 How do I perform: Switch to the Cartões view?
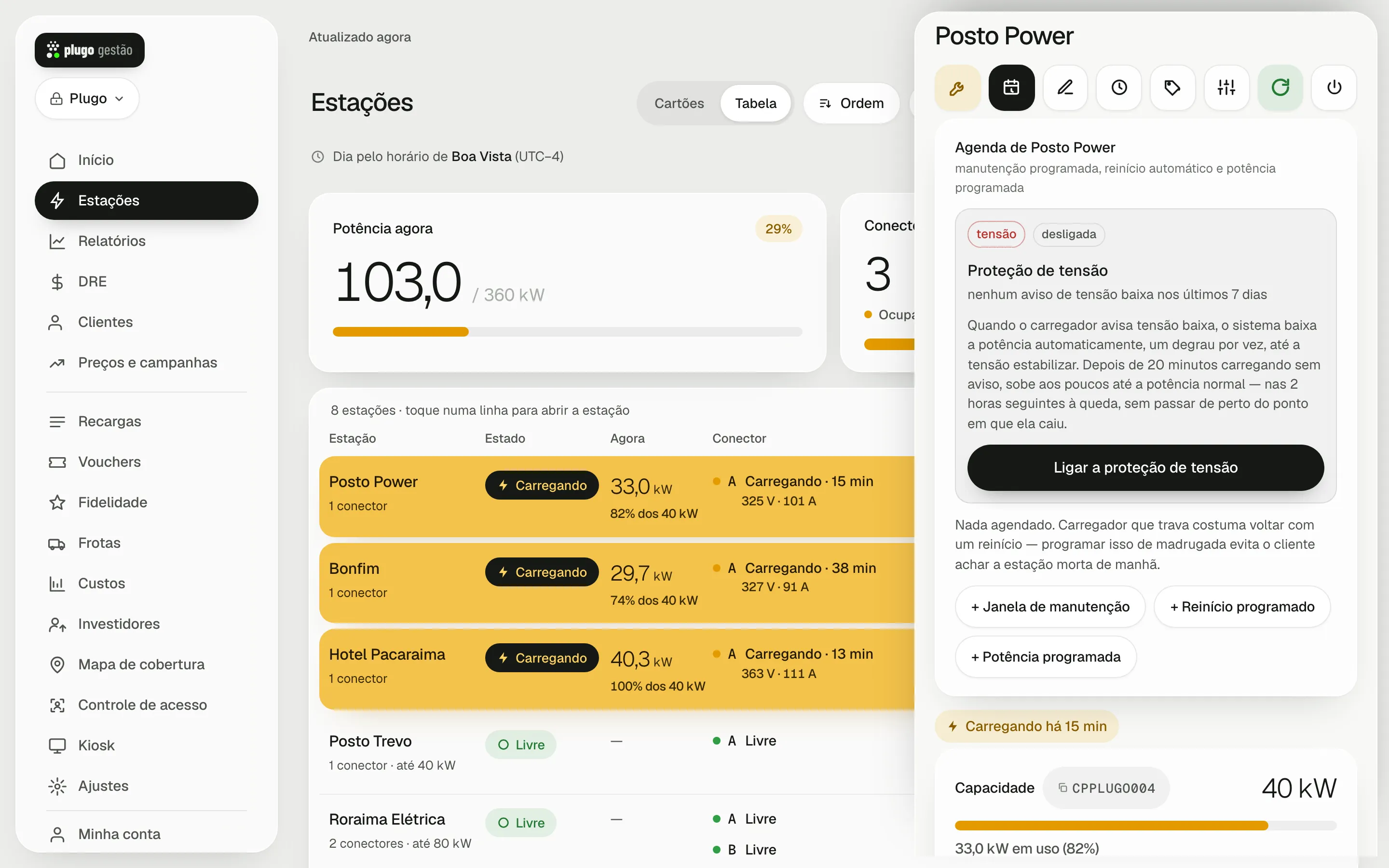(679, 103)
